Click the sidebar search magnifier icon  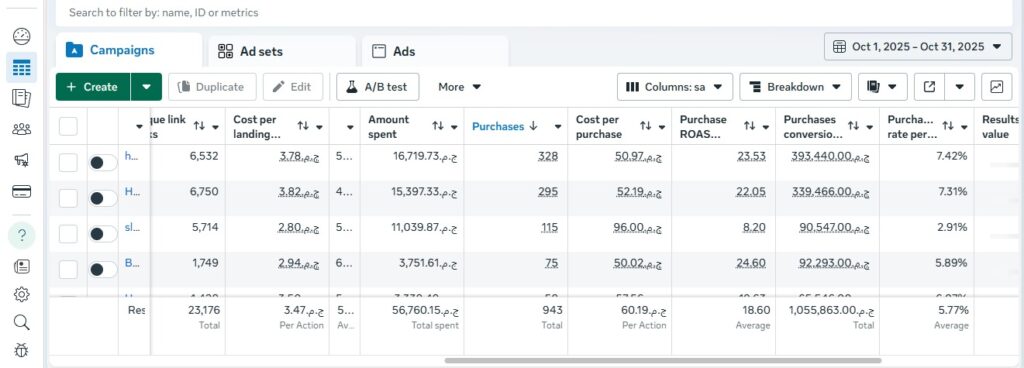[22, 322]
